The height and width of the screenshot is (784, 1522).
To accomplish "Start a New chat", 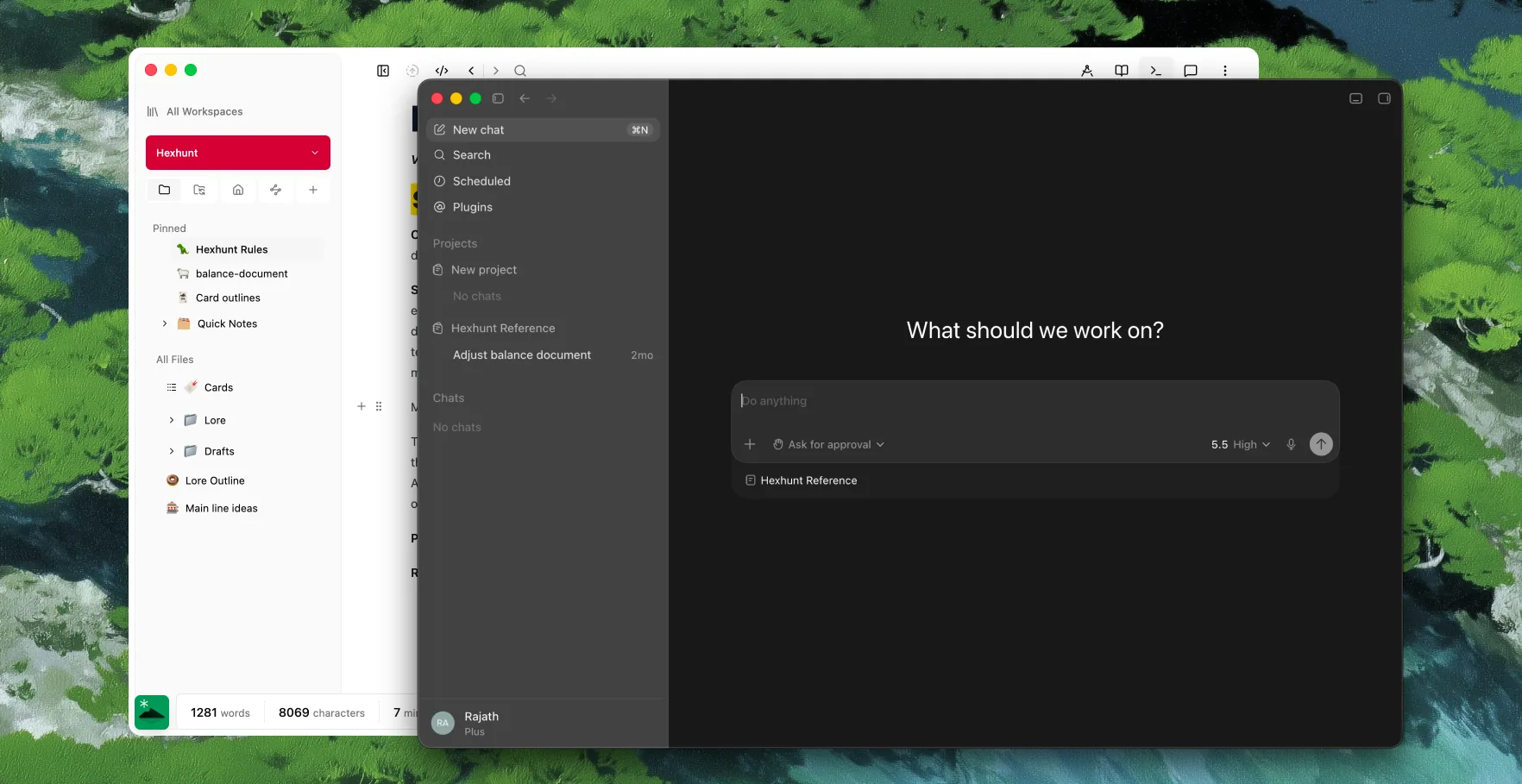I will coord(543,129).
